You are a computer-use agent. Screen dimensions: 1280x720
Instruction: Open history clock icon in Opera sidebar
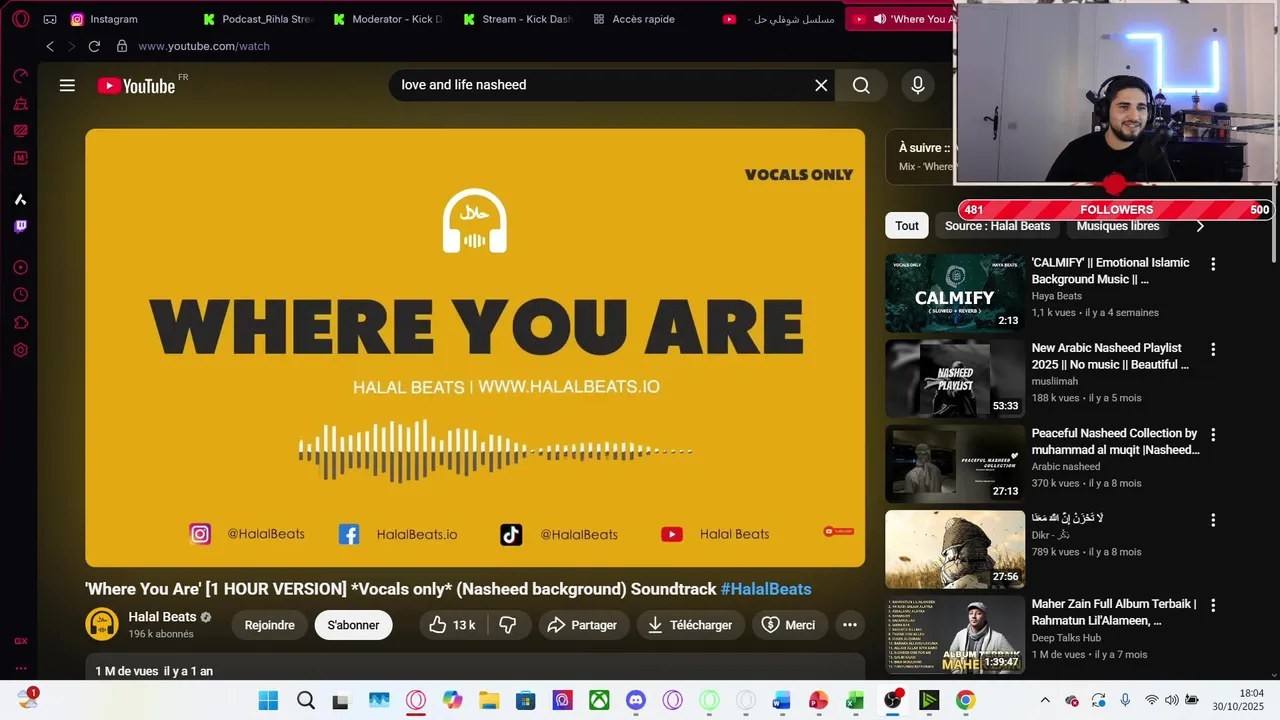pyautogui.click(x=20, y=295)
